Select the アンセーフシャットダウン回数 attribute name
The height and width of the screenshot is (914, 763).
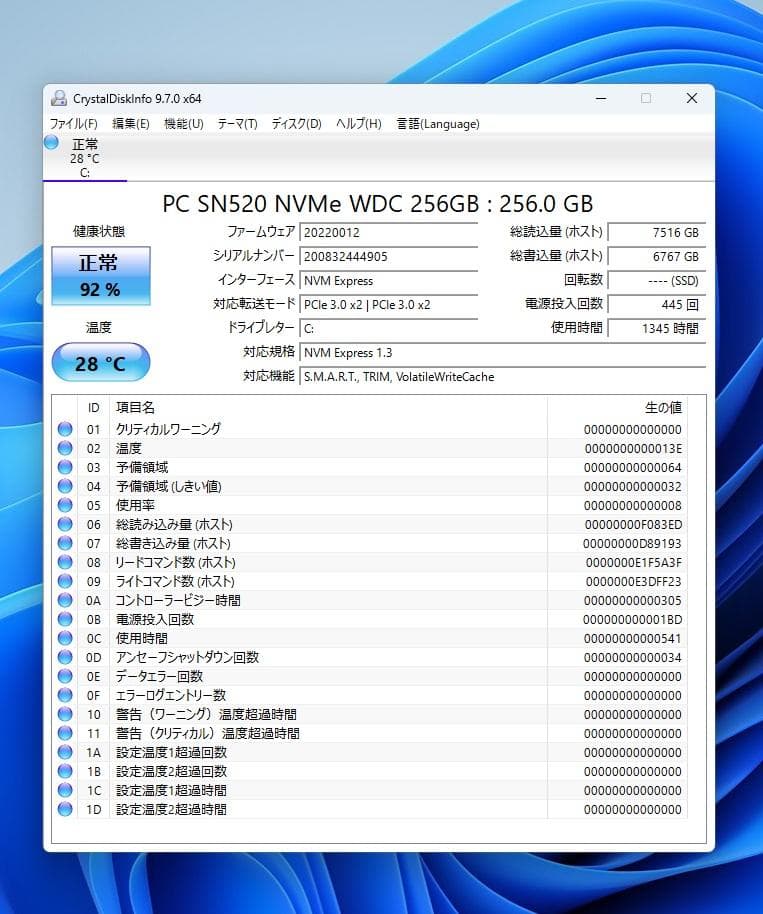click(x=187, y=657)
